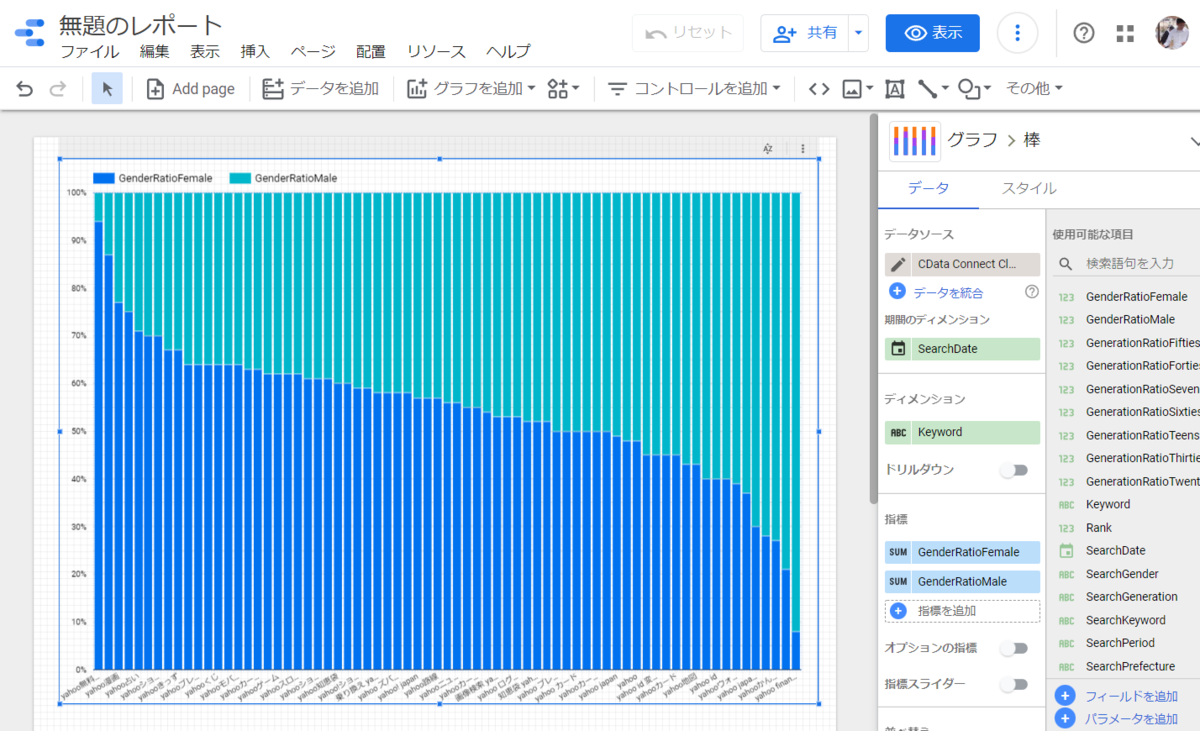Add a new page with Add page

(x=190, y=89)
